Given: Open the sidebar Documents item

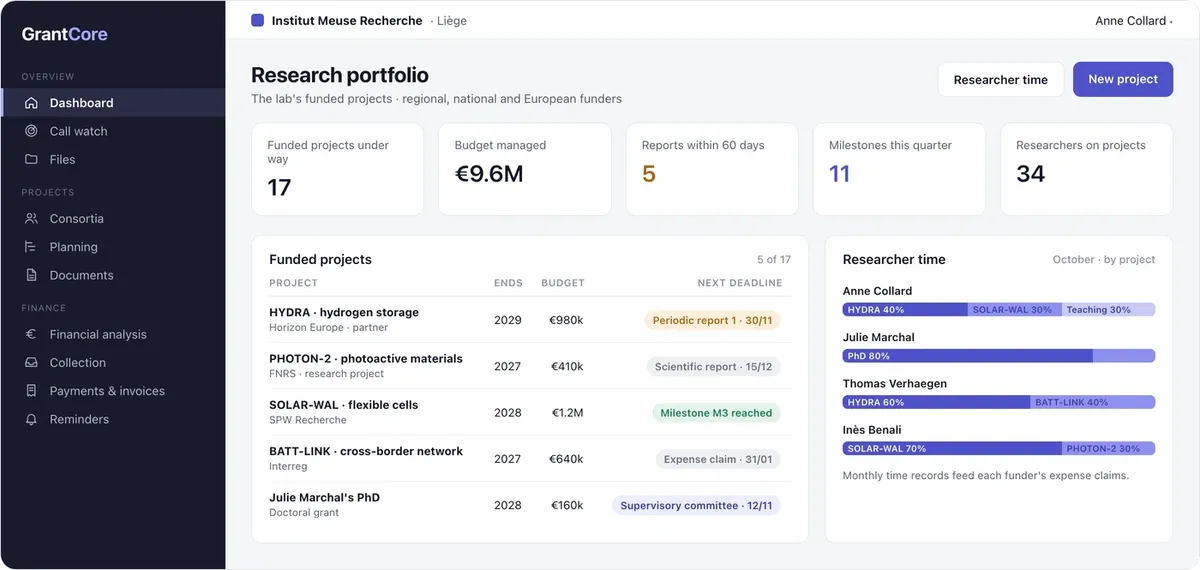Looking at the screenshot, I should click(x=113, y=275).
